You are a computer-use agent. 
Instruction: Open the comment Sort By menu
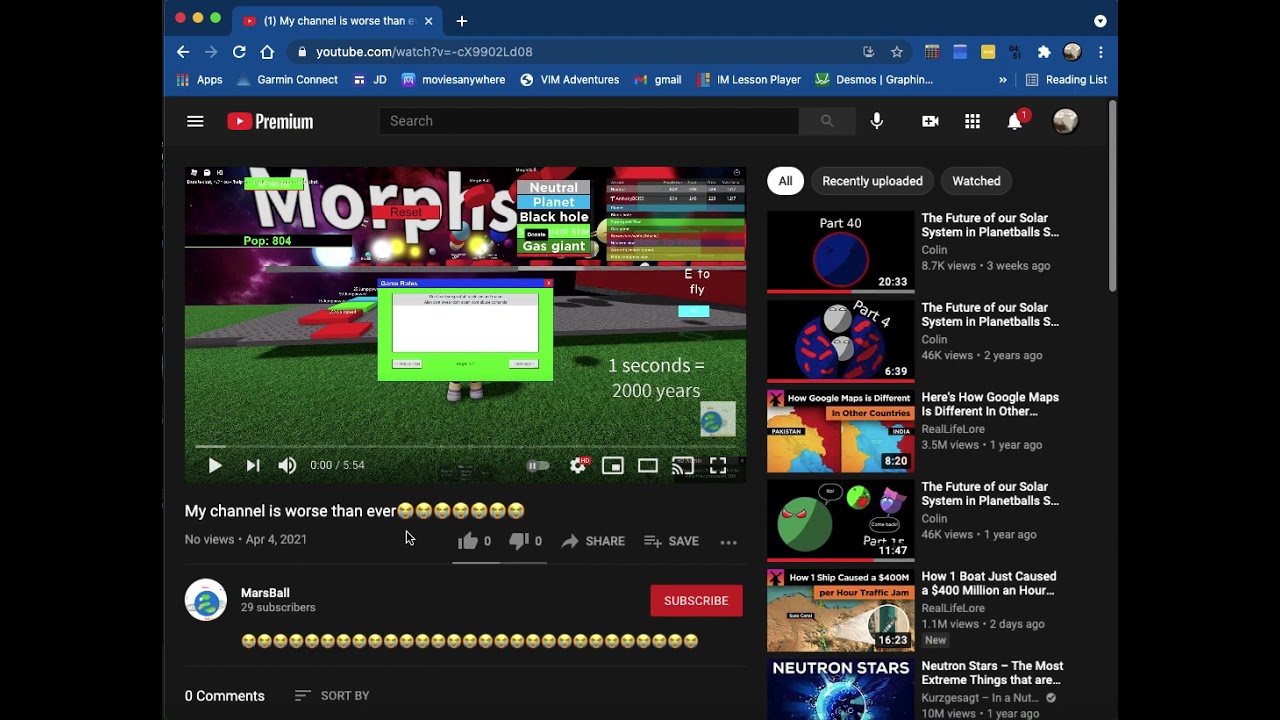tap(332, 696)
